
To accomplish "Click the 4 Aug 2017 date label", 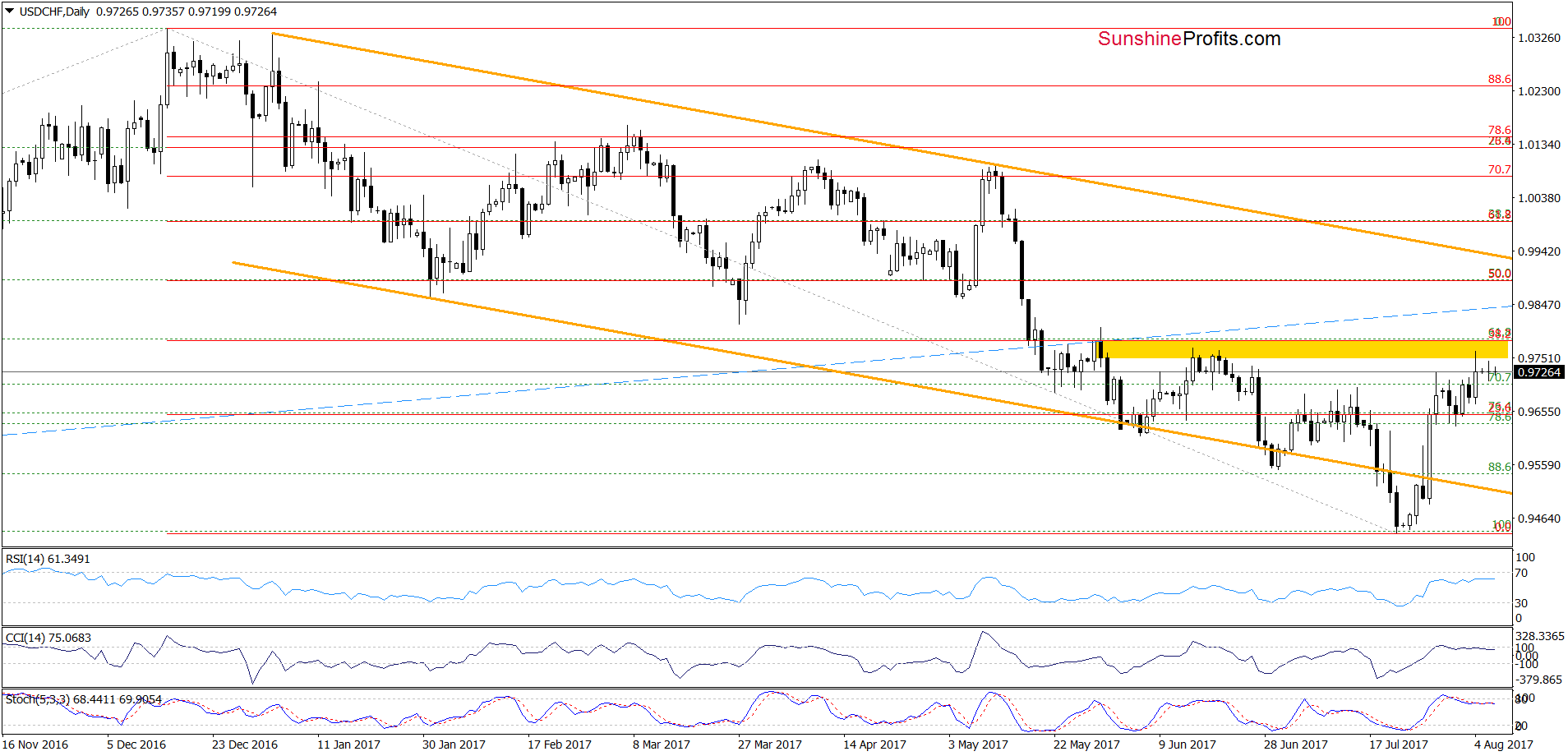I will [x=1504, y=744].
